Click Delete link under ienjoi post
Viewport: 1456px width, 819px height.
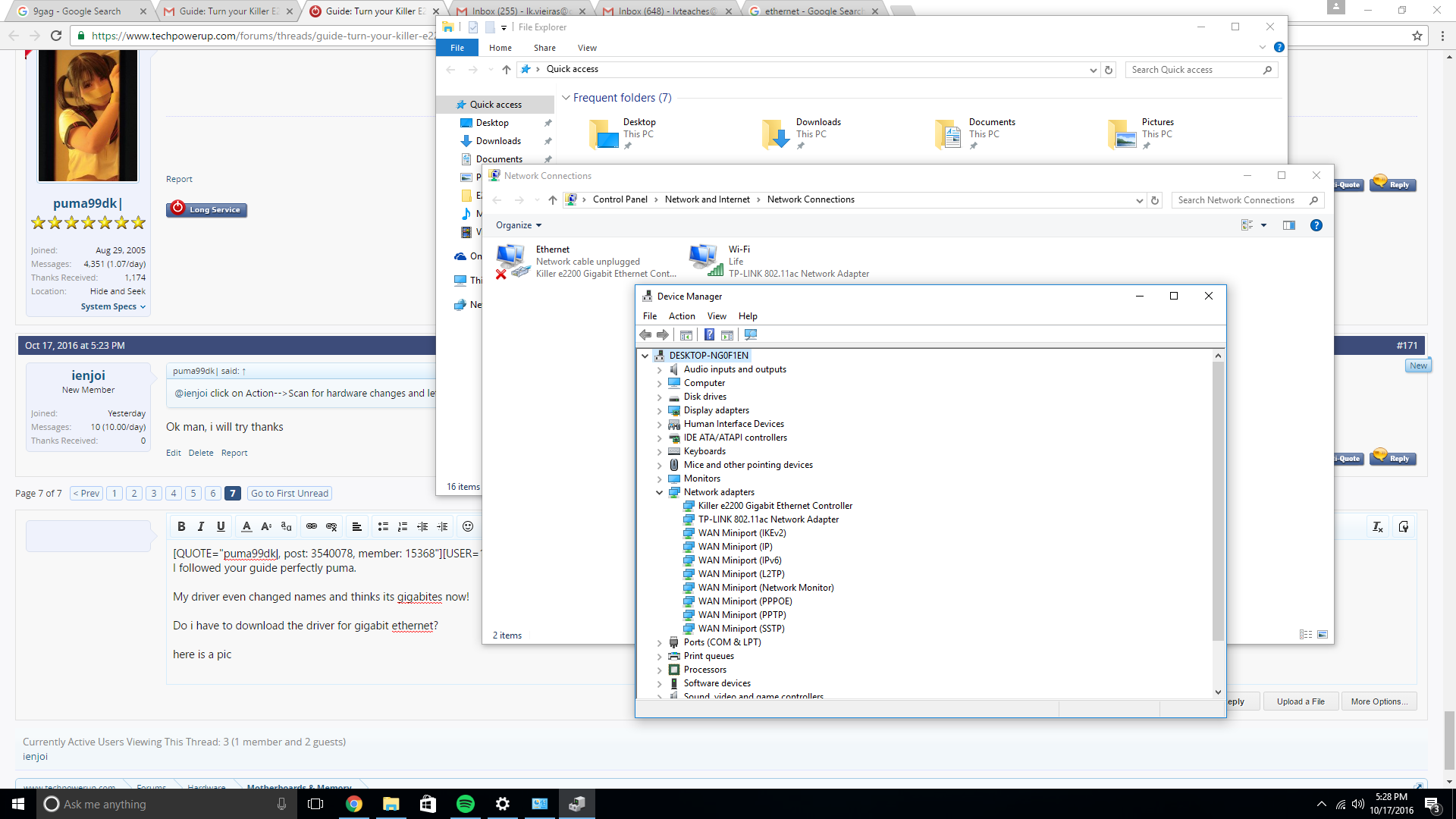click(x=201, y=453)
